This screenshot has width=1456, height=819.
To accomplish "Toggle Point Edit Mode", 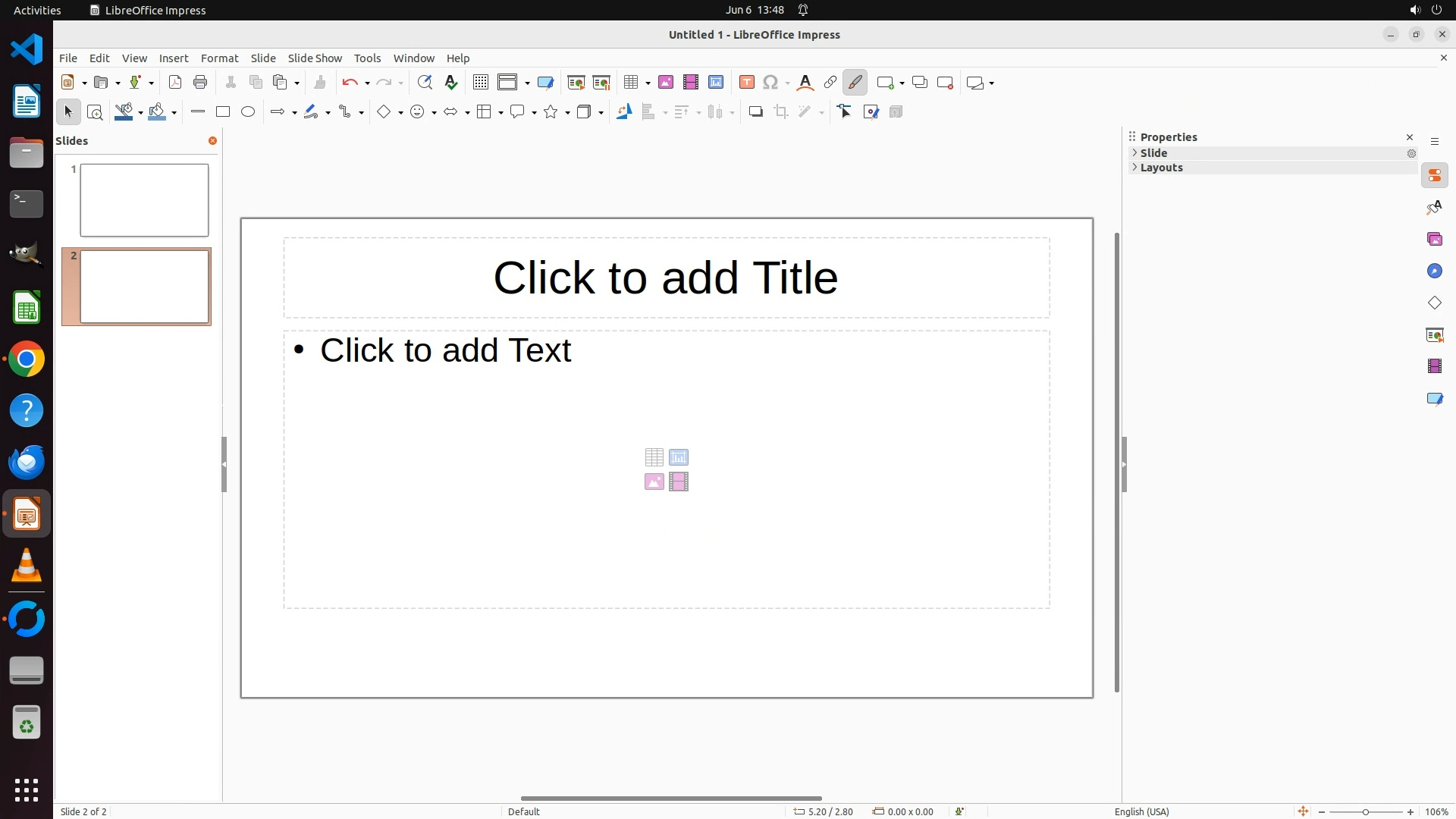I will click(845, 112).
